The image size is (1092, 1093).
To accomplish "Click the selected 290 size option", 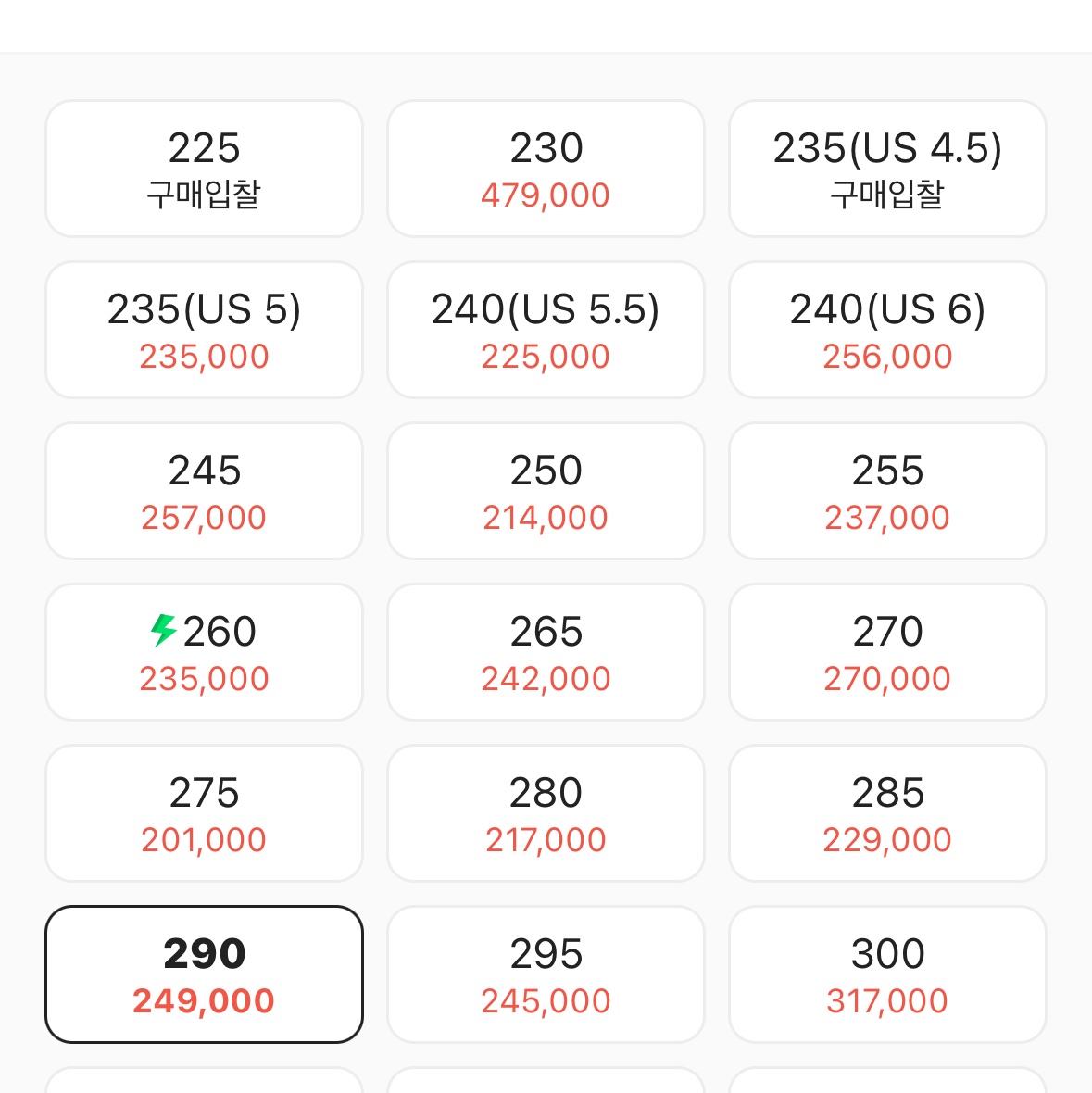I will [x=204, y=974].
